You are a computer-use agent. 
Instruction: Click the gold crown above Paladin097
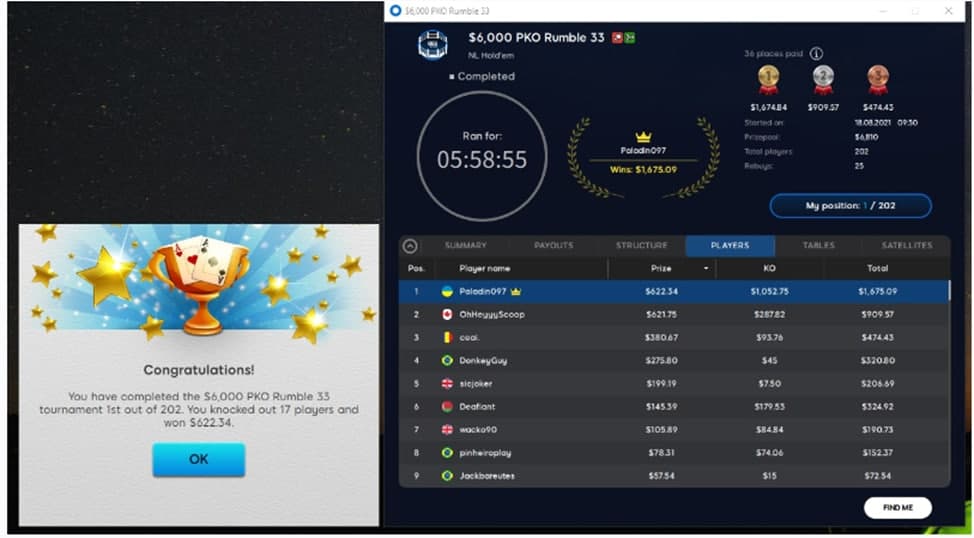(x=643, y=137)
